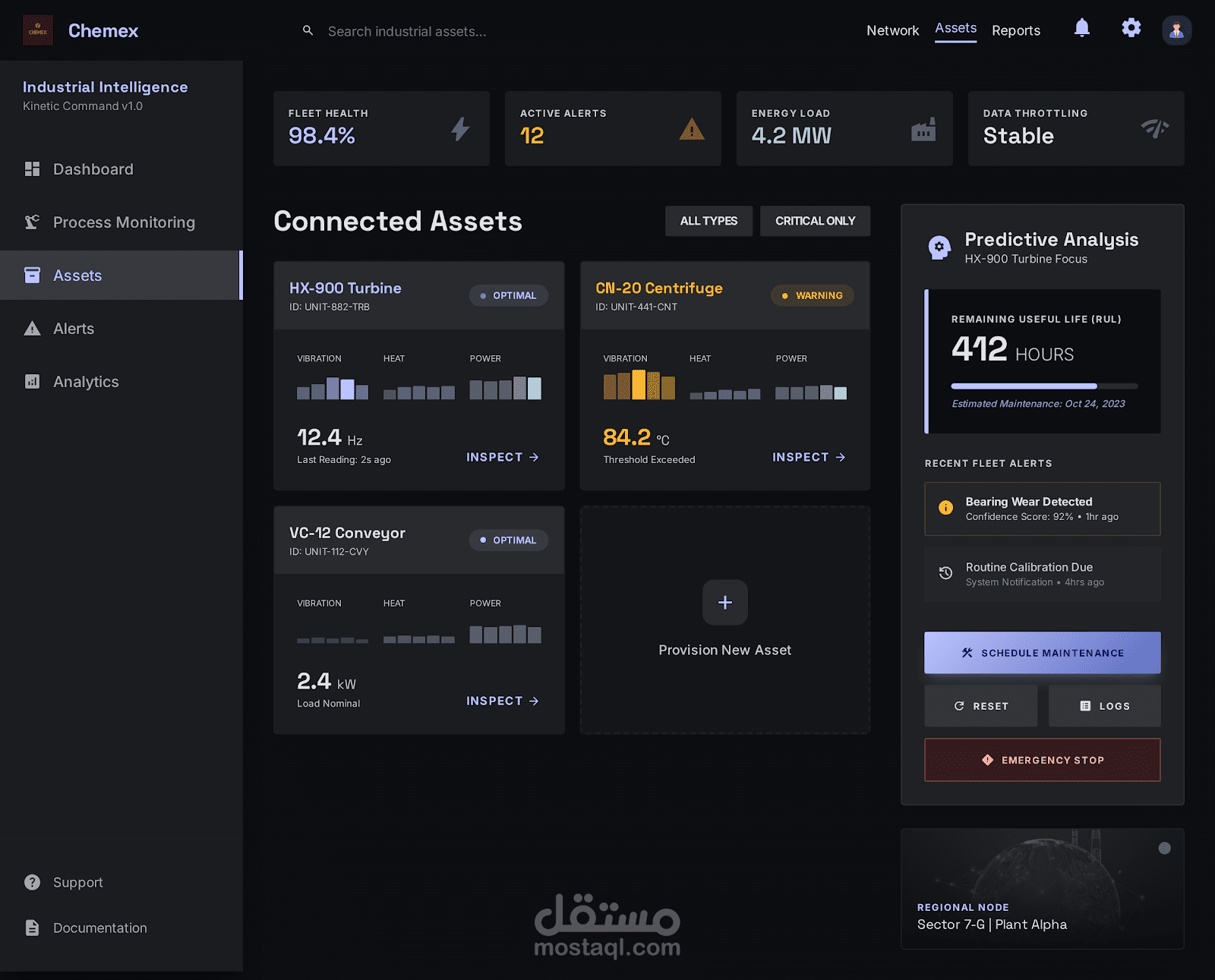Navigate to the Alerts section
1215x980 pixels.
73,328
